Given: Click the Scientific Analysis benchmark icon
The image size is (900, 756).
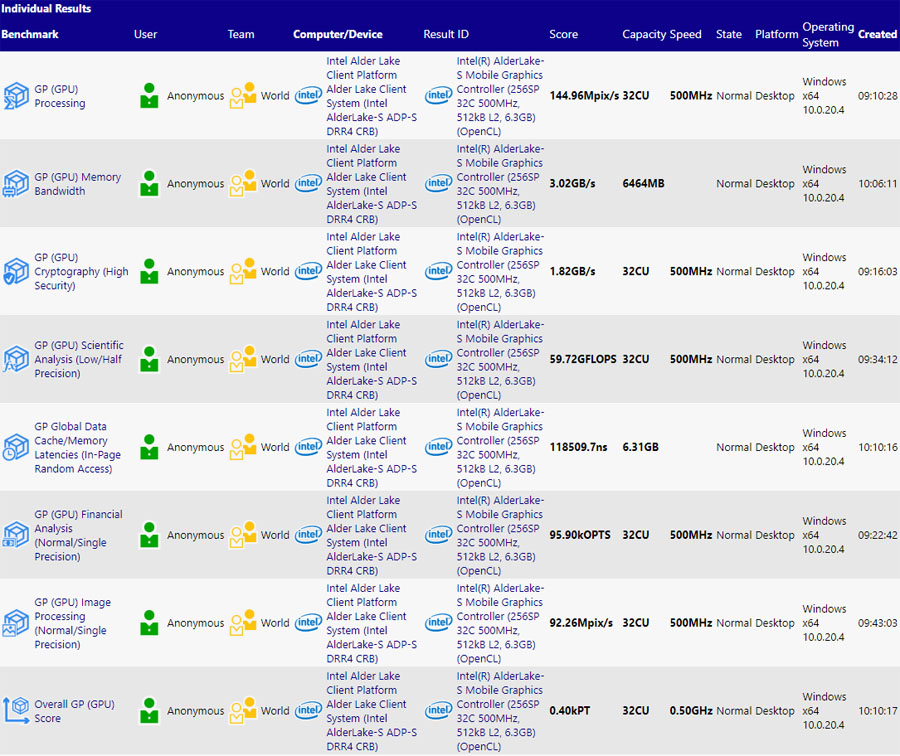Looking at the screenshot, I should (15, 359).
